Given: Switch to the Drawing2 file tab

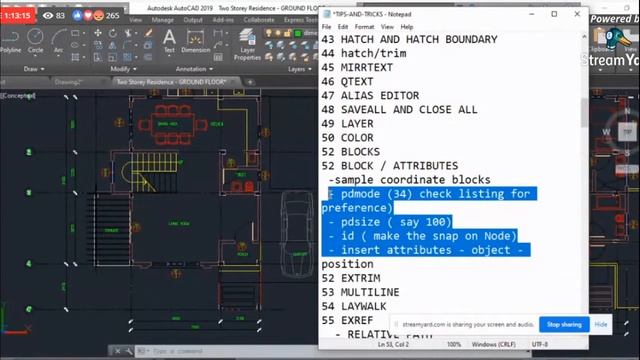Looking at the screenshot, I should tap(68, 82).
